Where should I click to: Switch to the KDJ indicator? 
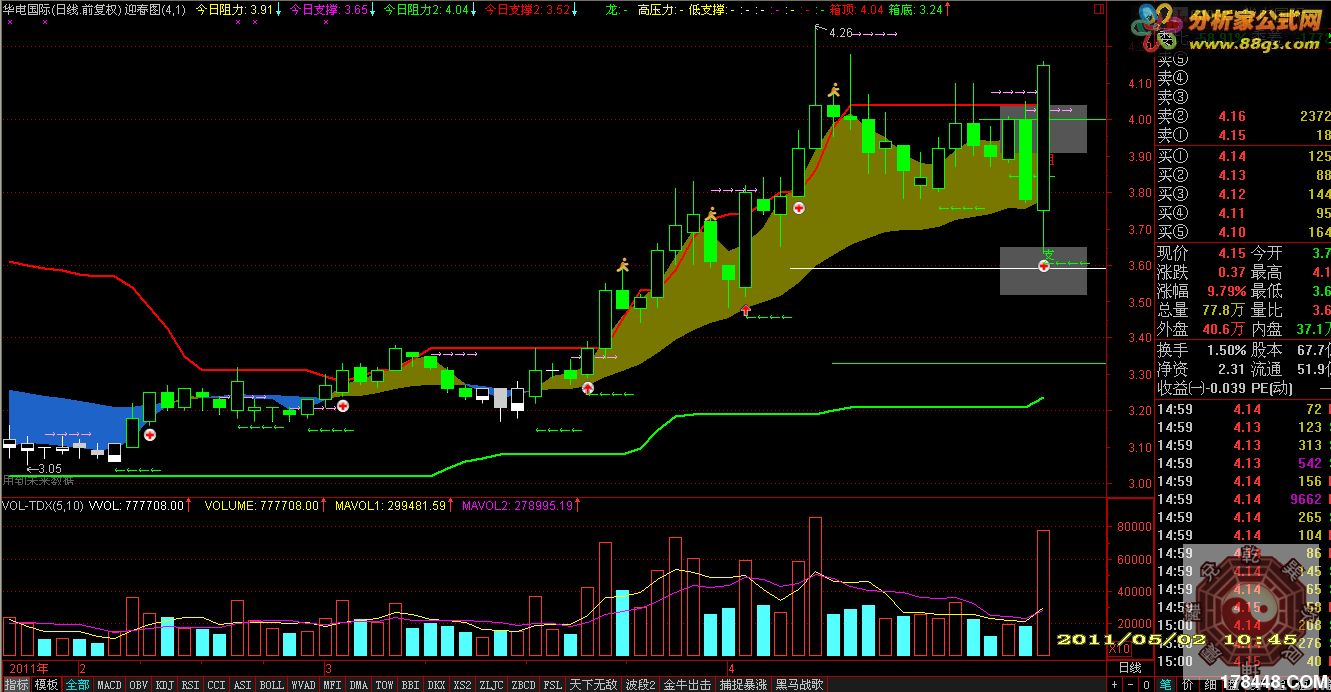tap(165, 685)
